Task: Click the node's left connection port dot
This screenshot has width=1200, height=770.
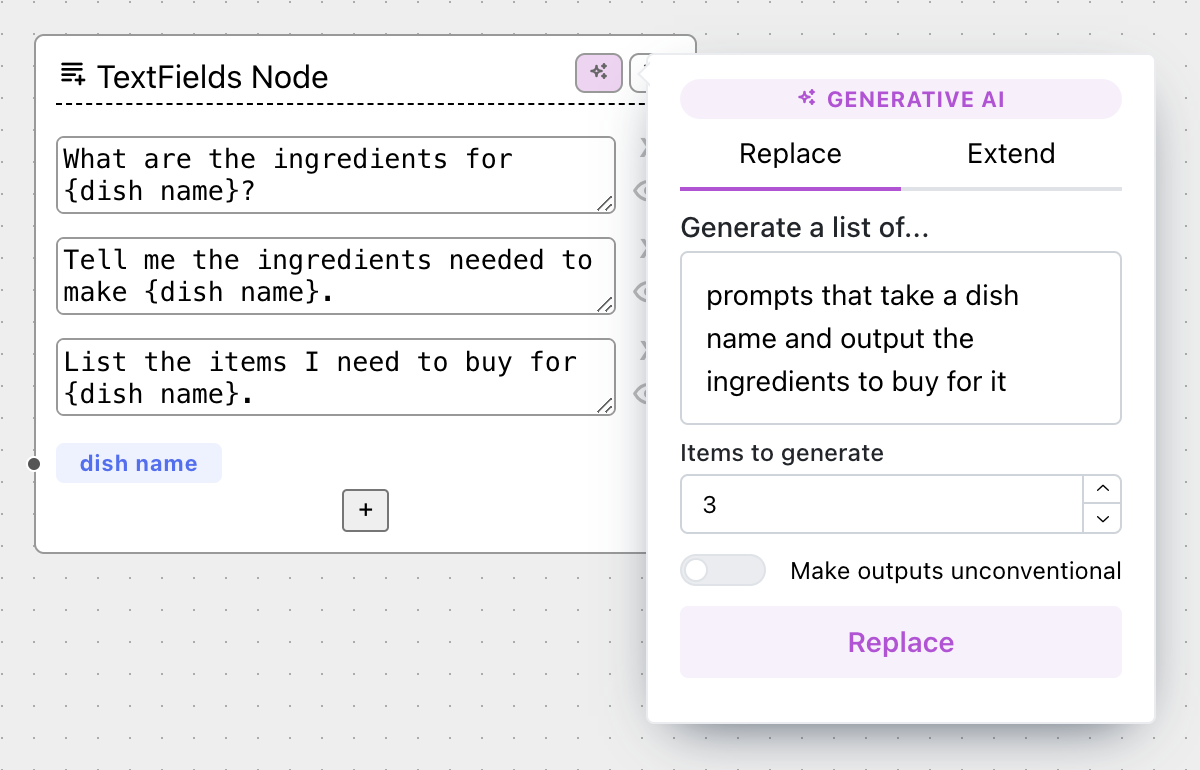Action: coord(33,464)
